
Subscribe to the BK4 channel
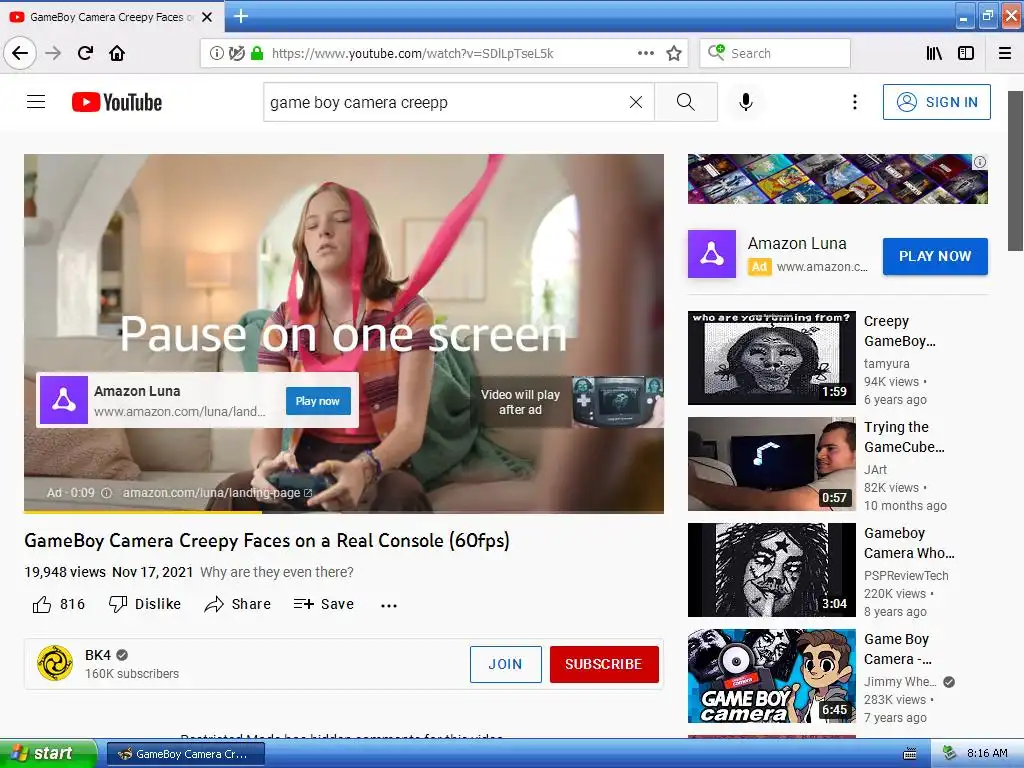(x=604, y=664)
